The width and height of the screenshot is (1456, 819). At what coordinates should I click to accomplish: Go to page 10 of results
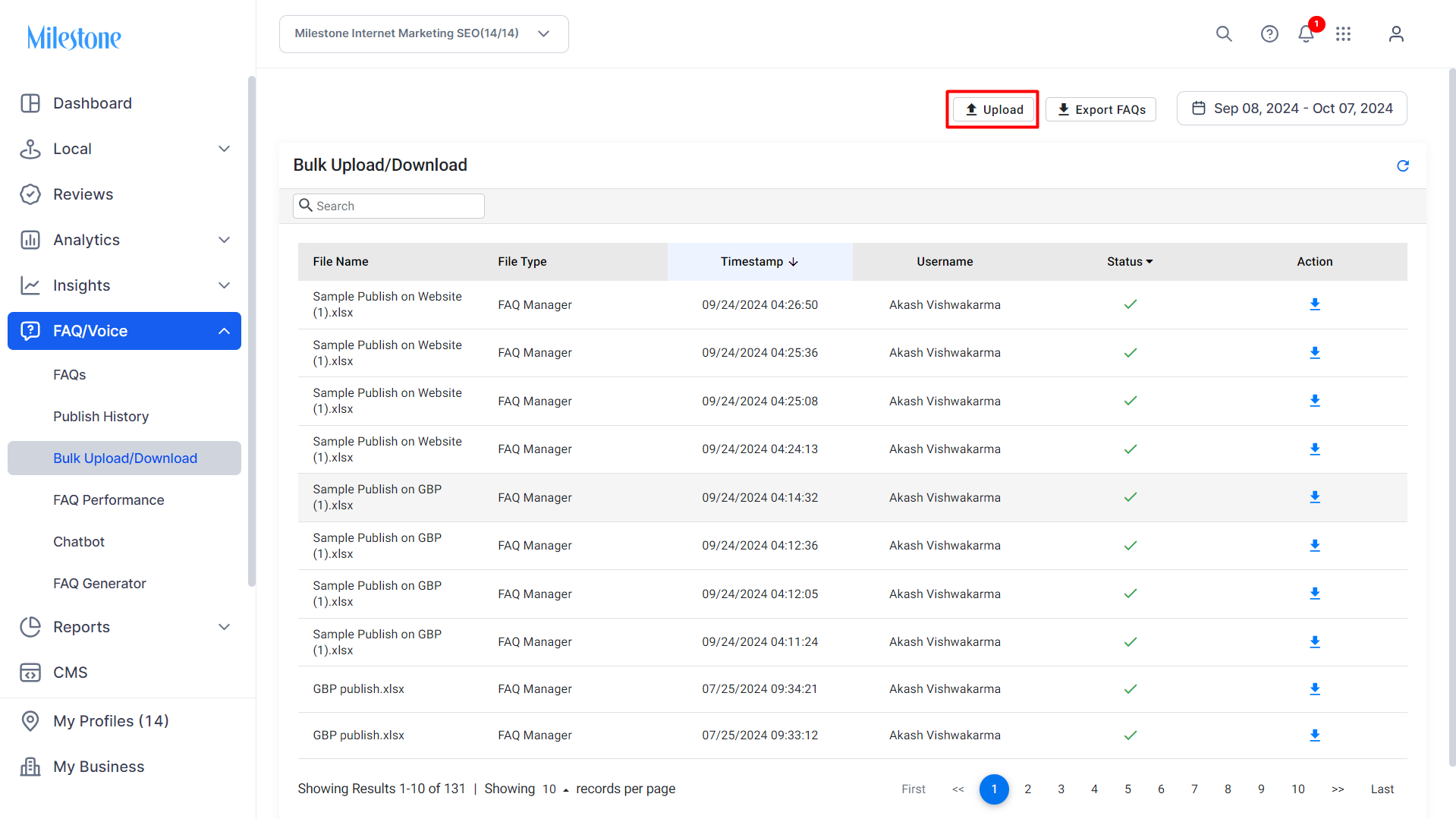(x=1298, y=789)
